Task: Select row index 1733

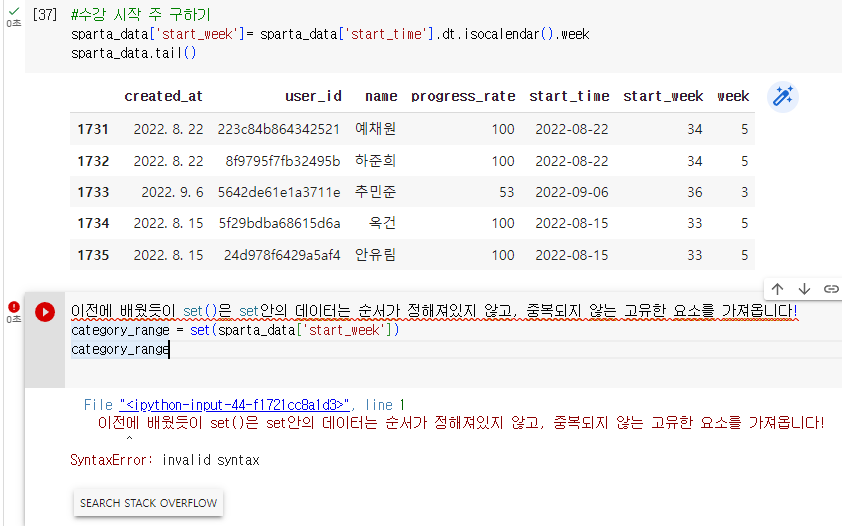Action: [93, 192]
